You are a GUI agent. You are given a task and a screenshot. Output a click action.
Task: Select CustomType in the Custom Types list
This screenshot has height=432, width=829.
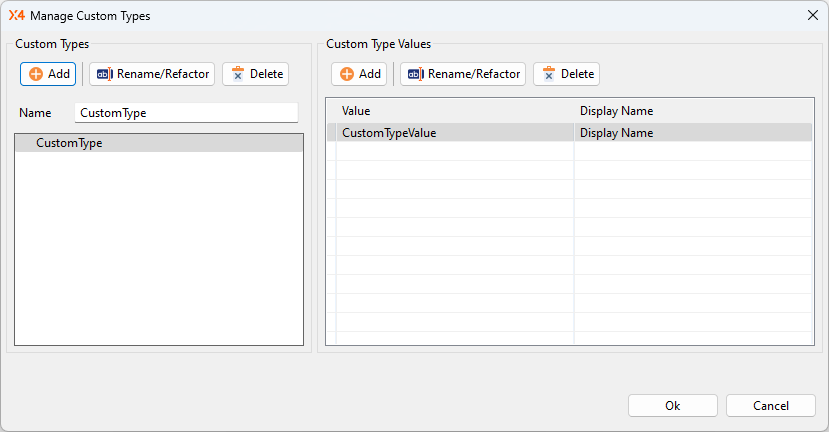point(69,143)
